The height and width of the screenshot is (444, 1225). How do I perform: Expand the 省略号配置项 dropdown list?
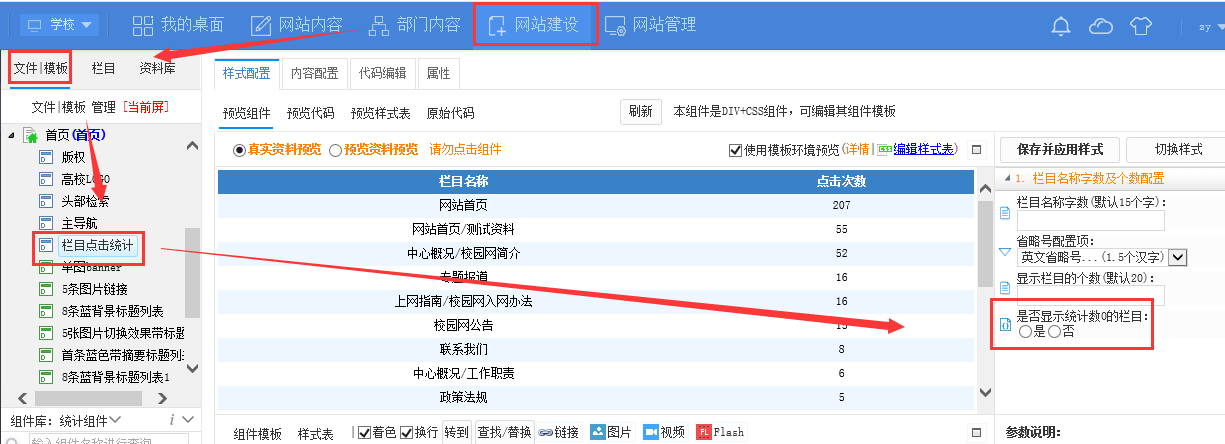pyautogui.click(x=1178, y=258)
